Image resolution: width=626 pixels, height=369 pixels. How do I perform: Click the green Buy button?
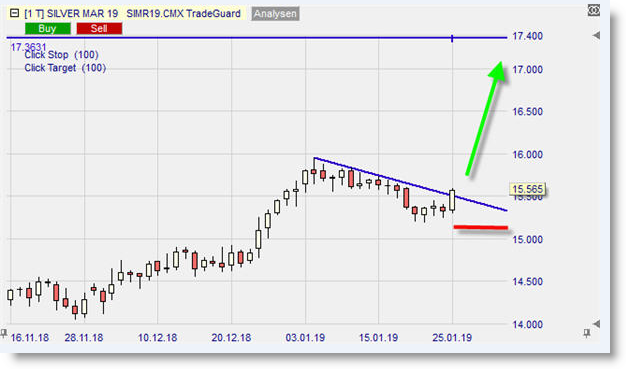(48, 29)
